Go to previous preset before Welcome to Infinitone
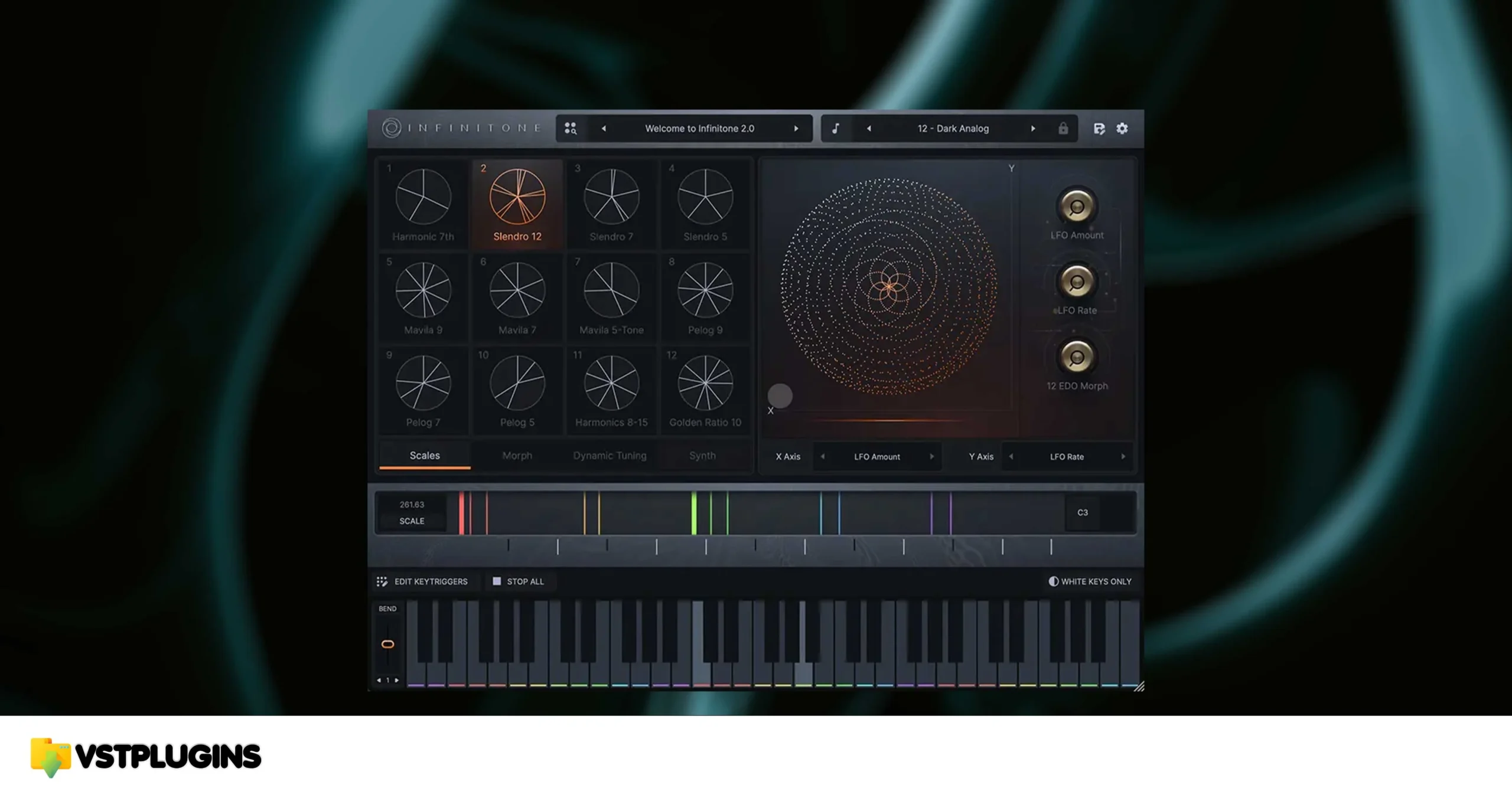Screen dimensions: 1512x801 604,129
